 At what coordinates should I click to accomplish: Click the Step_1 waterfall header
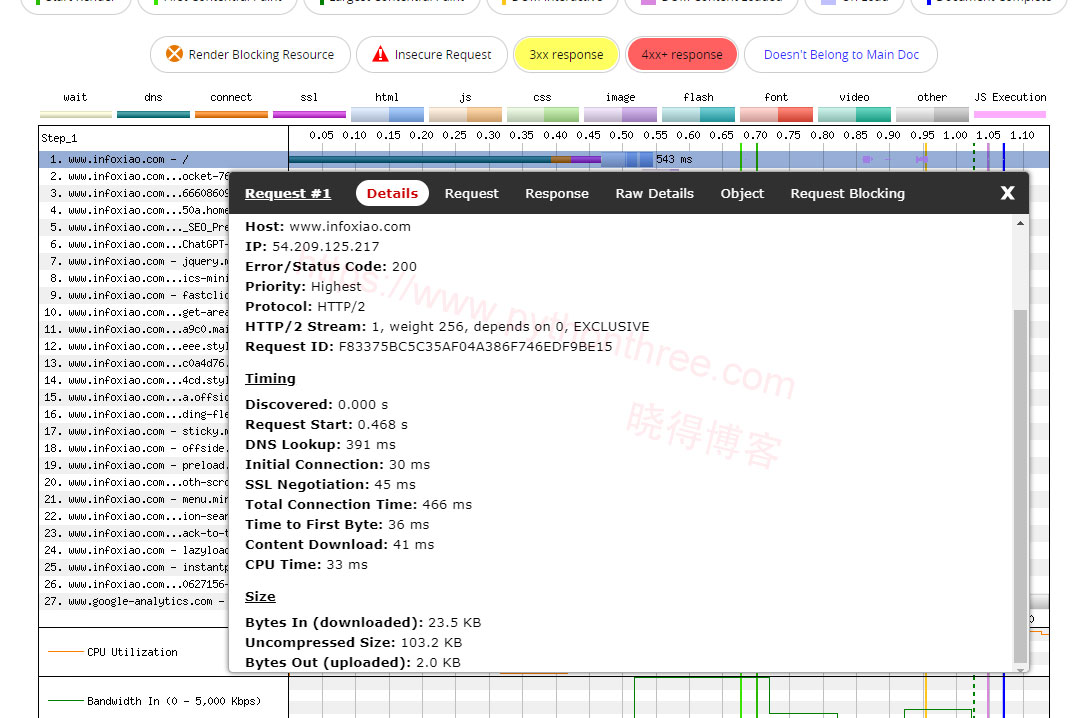click(59, 138)
